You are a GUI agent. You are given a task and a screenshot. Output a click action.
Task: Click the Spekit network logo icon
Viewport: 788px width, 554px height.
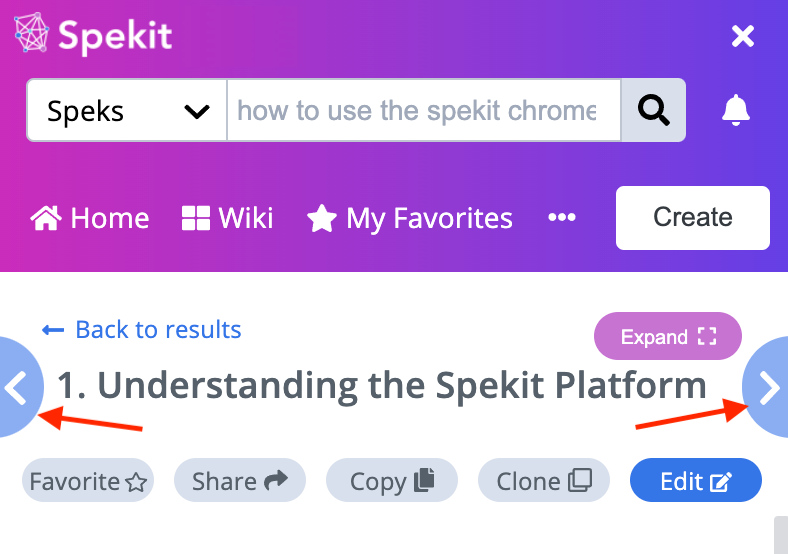click(32, 33)
